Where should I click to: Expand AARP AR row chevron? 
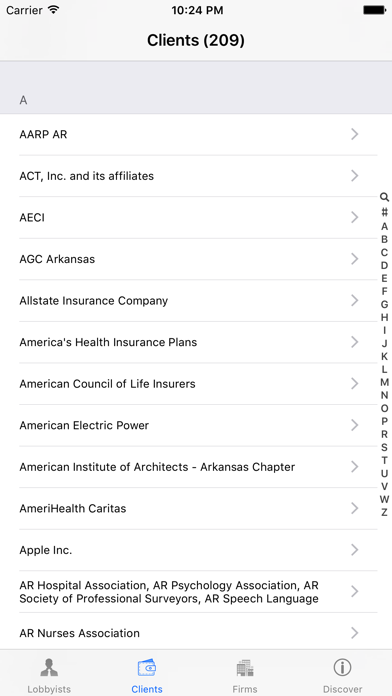(x=354, y=134)
